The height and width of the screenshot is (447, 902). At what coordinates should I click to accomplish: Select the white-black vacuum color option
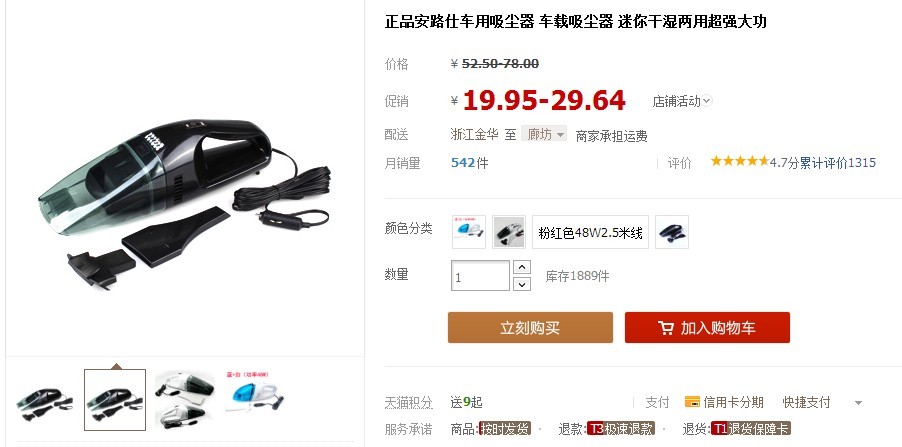click(x=509, y=232)
